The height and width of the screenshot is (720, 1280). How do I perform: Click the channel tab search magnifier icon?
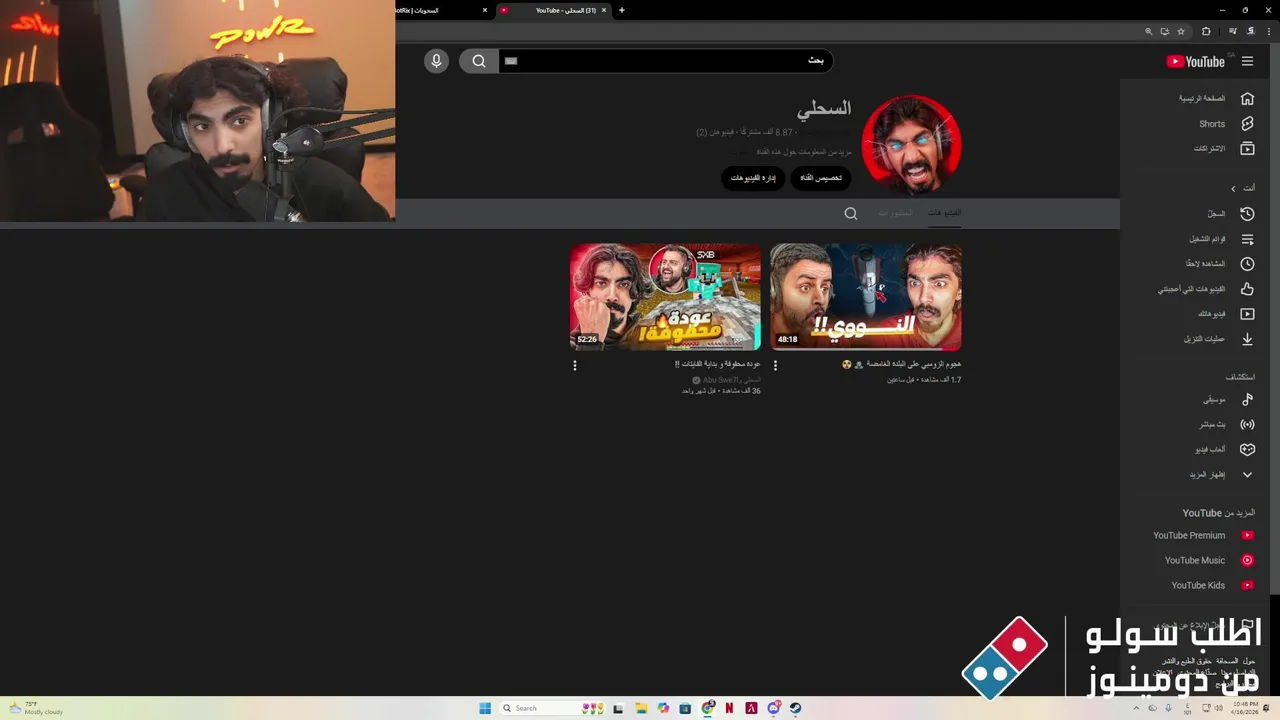(x=851, y=213)
